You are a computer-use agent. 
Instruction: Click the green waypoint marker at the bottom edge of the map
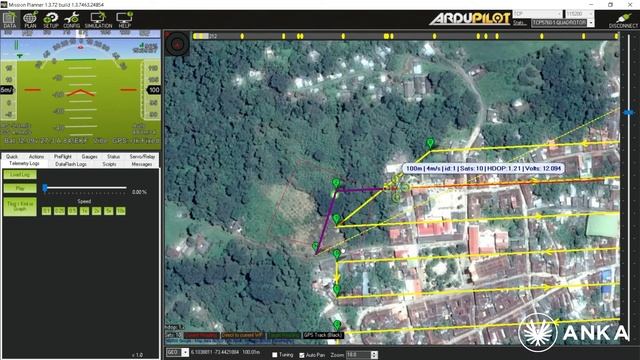click(337, 325)
